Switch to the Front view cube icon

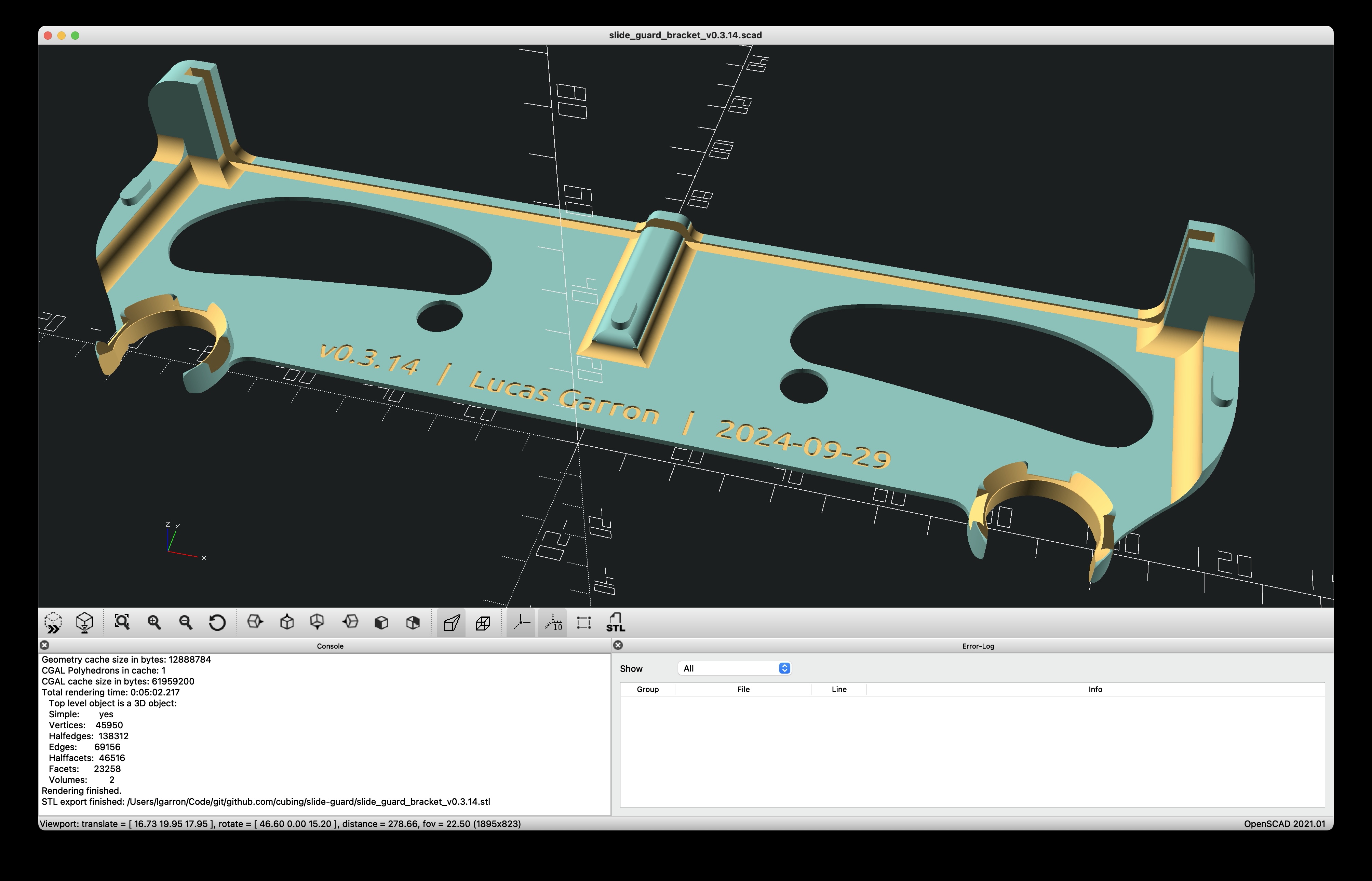coord(381,622)
